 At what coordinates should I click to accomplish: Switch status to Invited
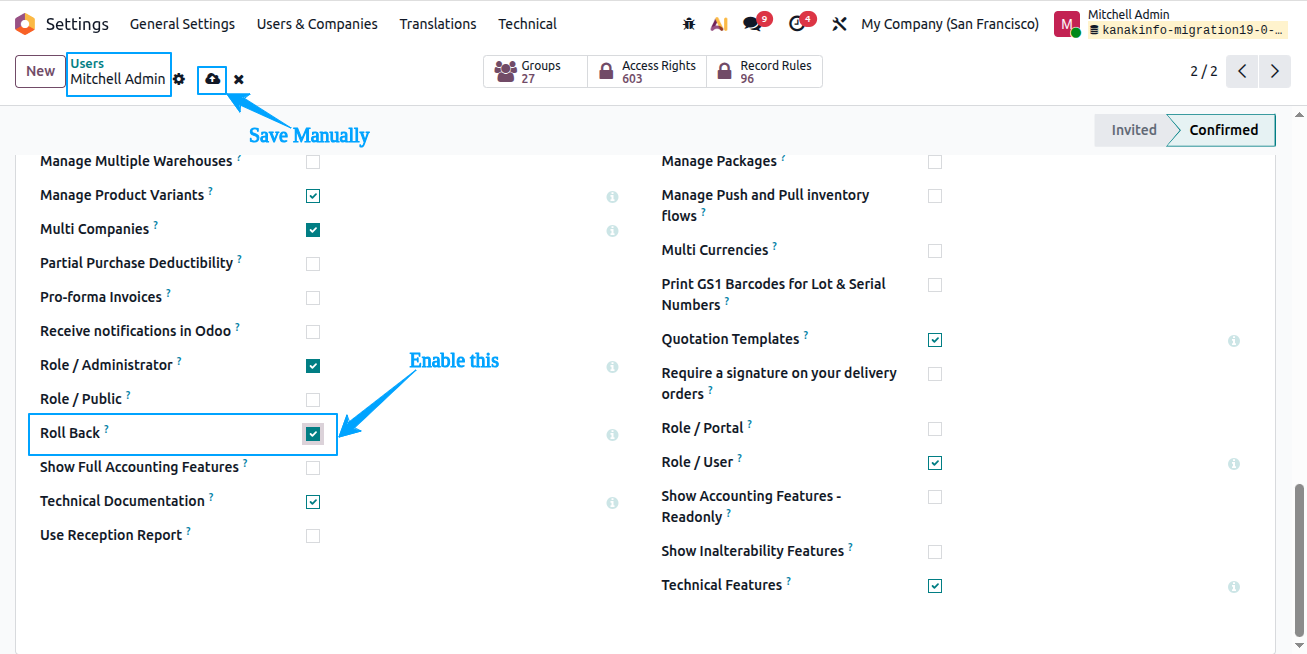coord(1133,130)
